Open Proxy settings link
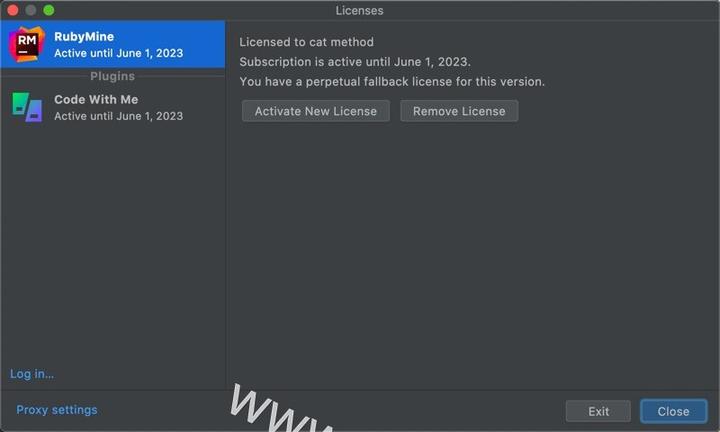This screenshot has width=720, height=432. [57, 410]
